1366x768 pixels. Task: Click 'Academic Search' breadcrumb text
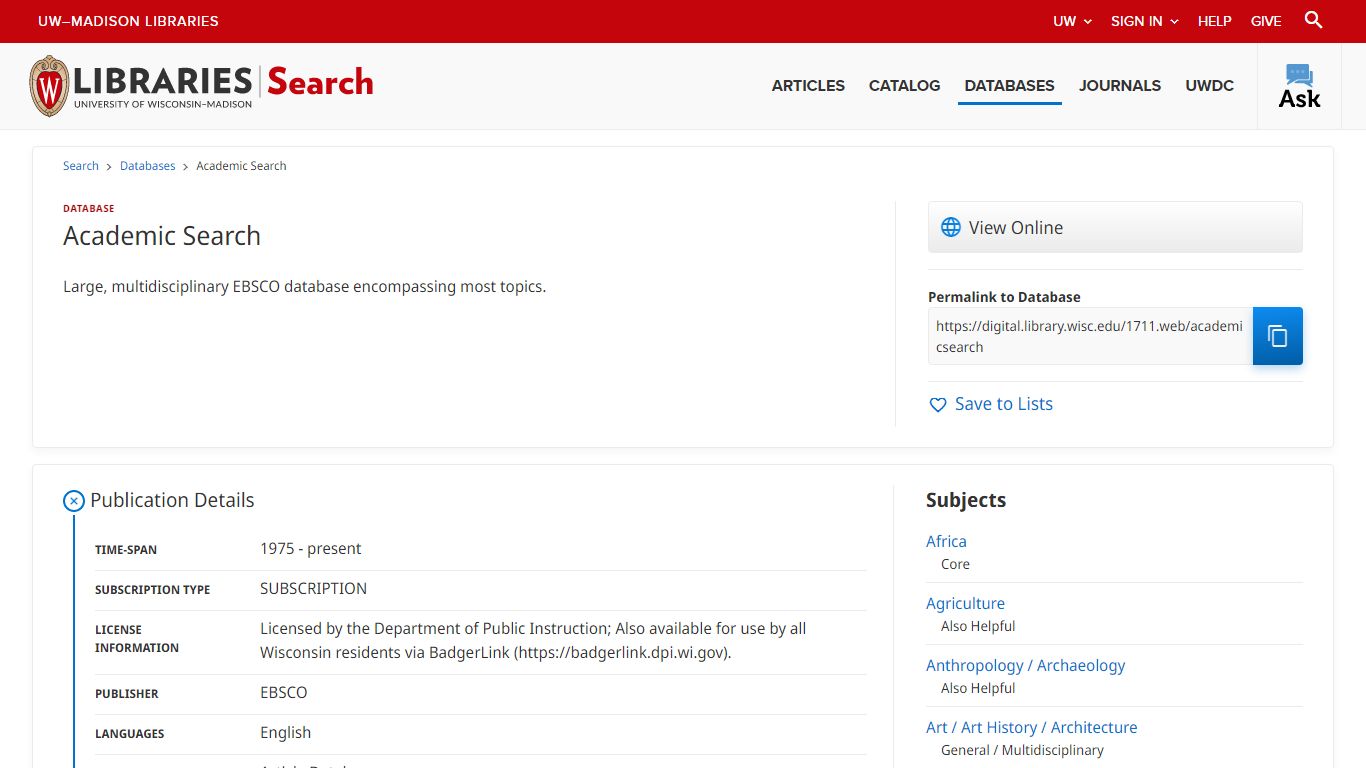241,166
